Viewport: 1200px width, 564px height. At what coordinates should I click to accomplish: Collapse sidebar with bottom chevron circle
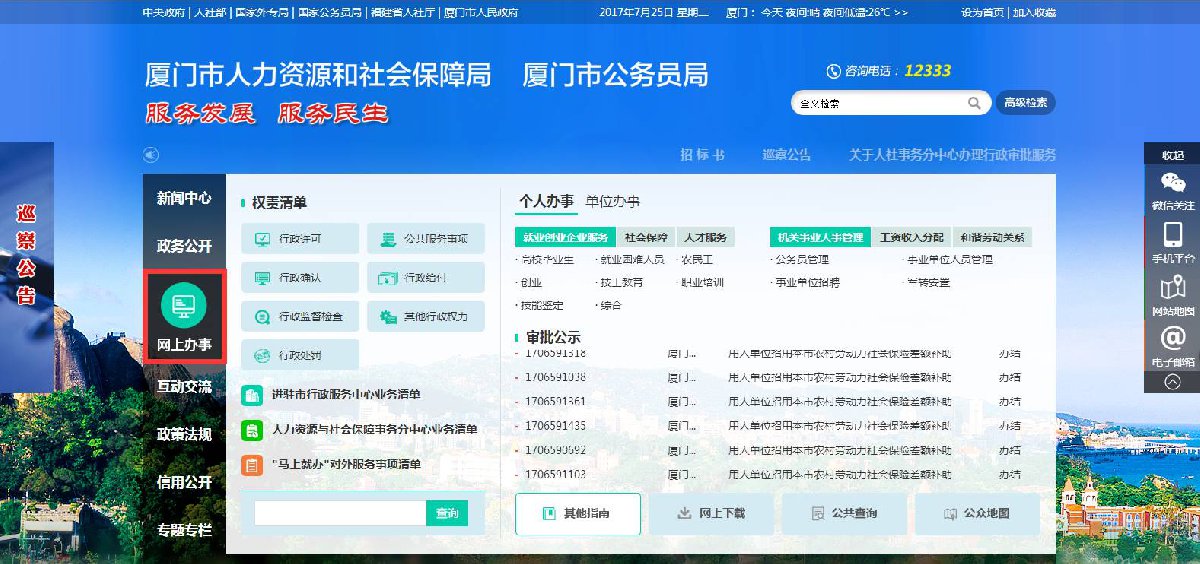[x=1172, y=381]
